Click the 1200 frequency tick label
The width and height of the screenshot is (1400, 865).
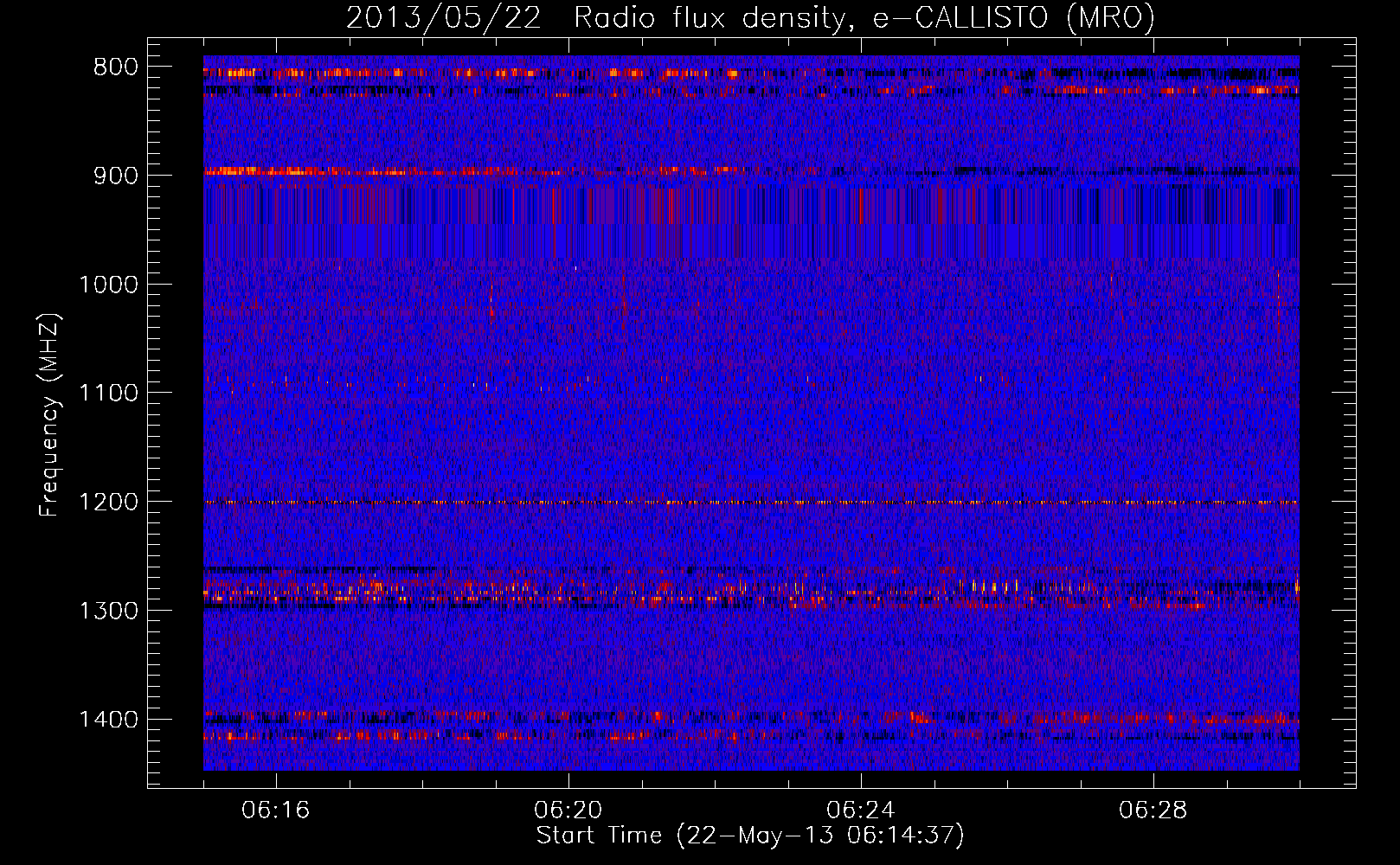[x=109, y=503]
